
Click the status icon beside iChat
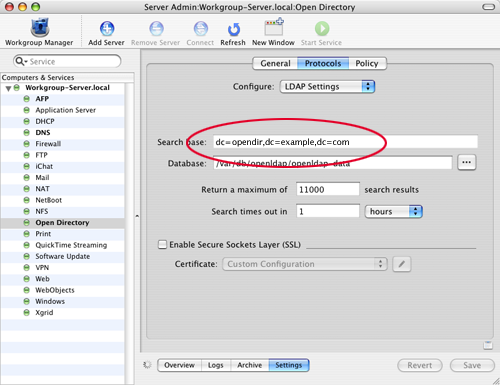pyautogui.click(x=27, y=166)
